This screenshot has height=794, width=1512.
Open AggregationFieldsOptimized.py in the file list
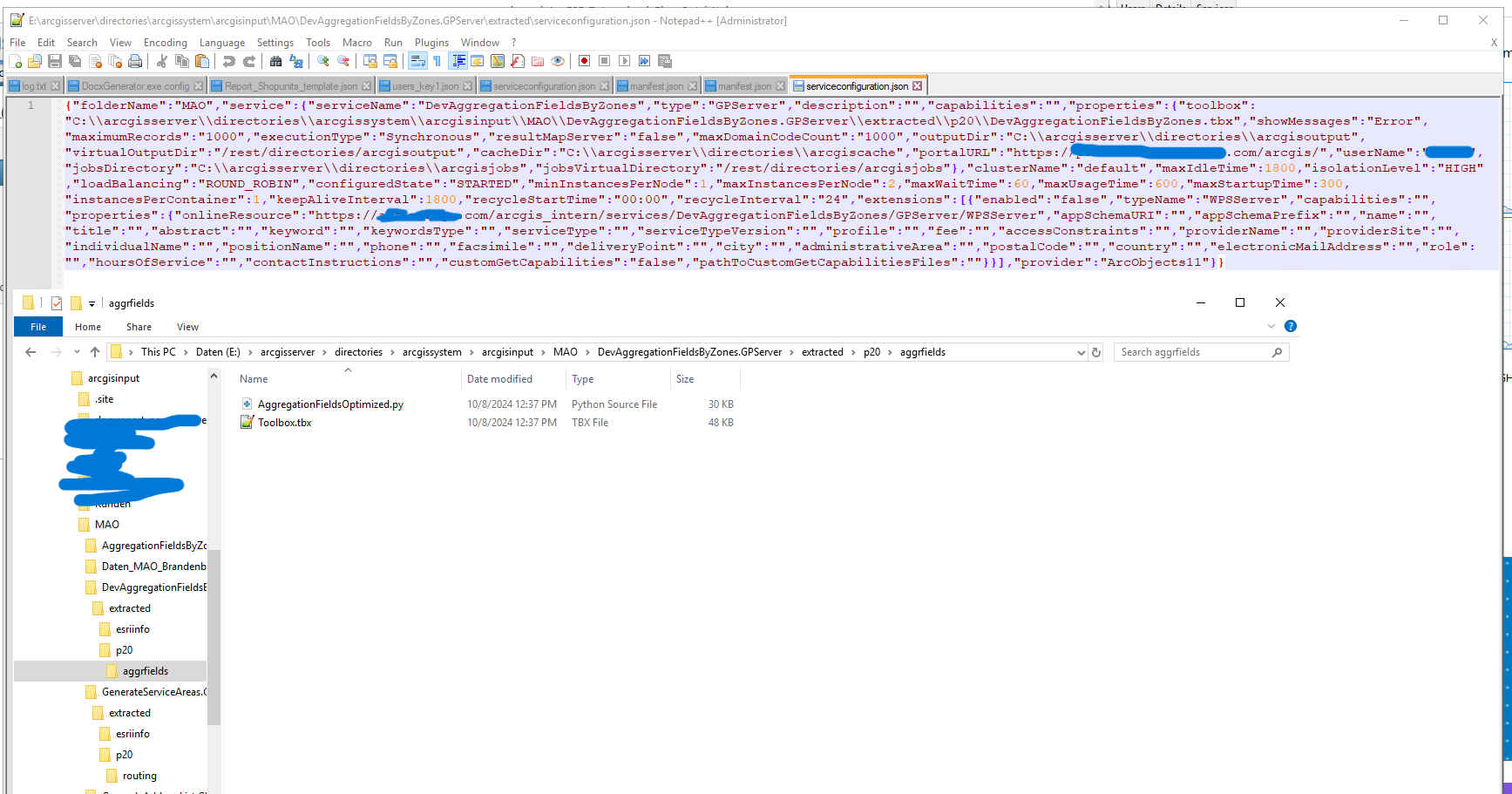330,404
